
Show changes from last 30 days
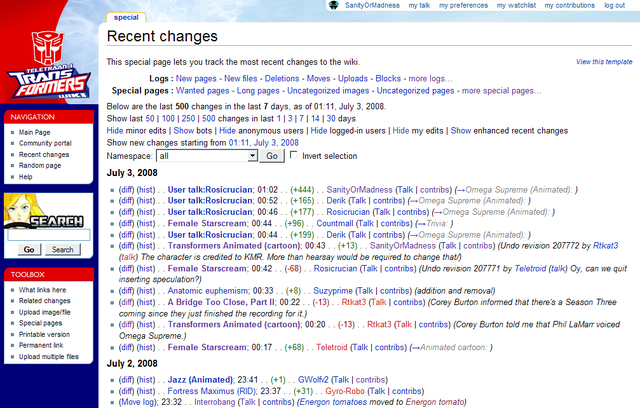pos(331,118)
